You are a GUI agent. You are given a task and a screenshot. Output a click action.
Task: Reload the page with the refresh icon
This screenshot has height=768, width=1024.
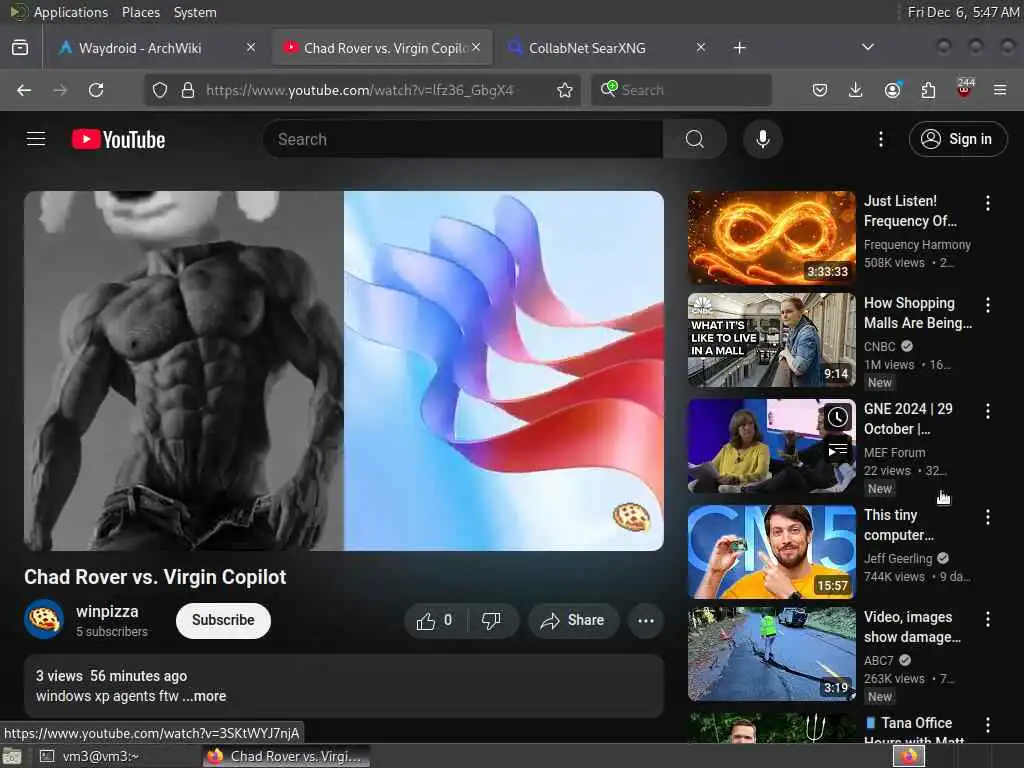click(96, 90)
